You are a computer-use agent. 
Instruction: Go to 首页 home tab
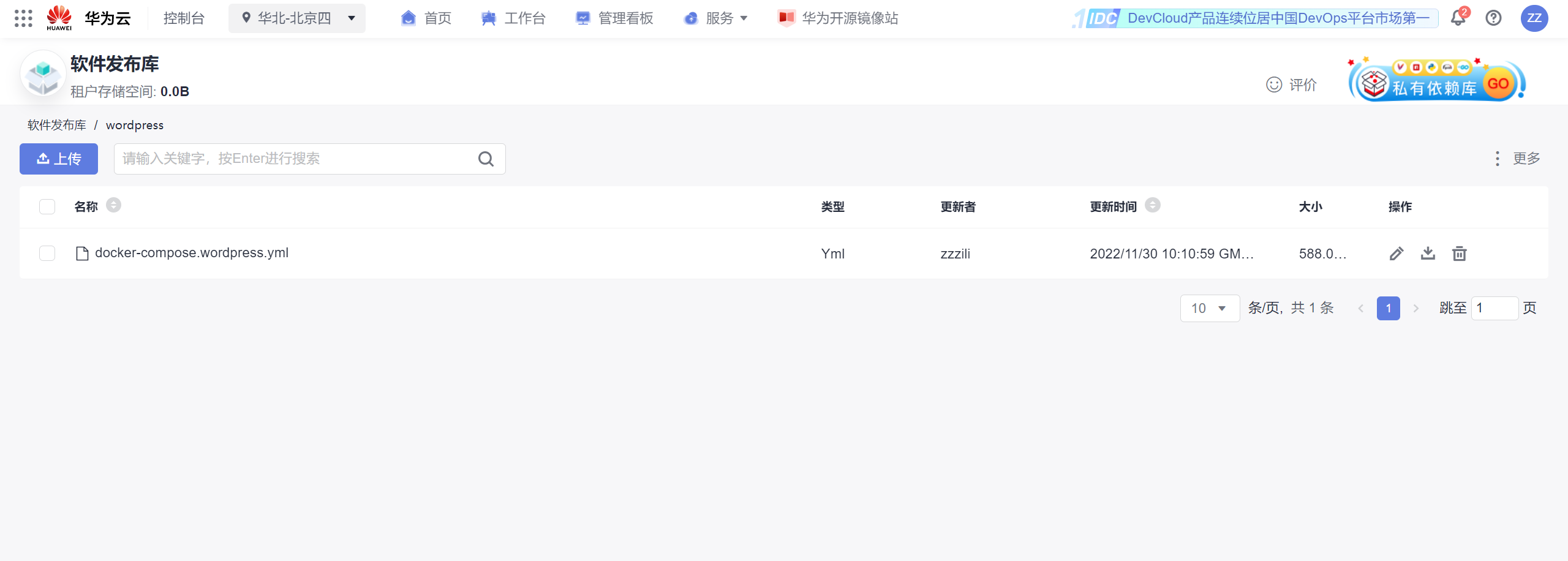tap(426, 18)
